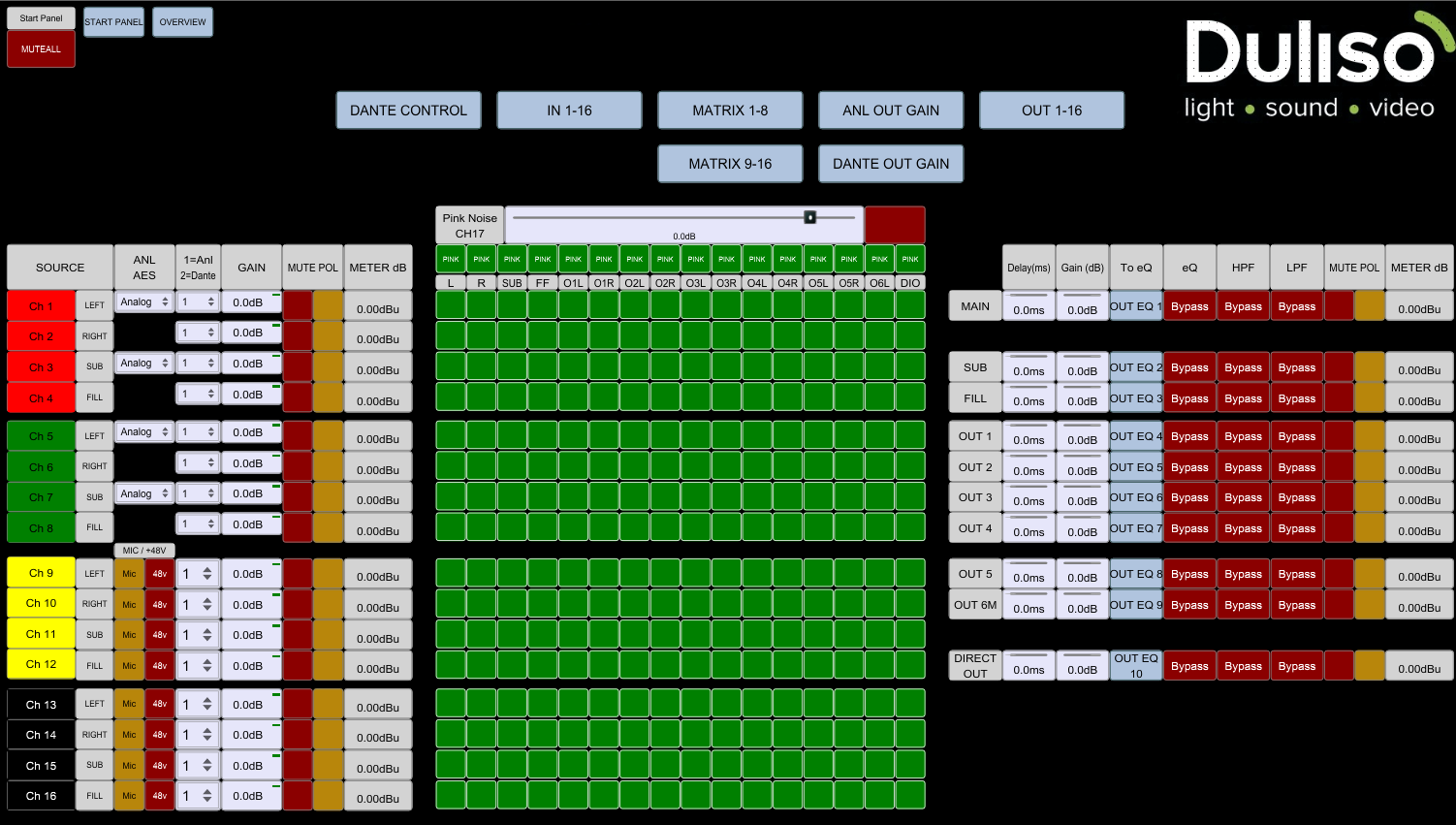Click the gold polarity square for Ch 3
Screen dimensions: 1456x825
point(329,367)
